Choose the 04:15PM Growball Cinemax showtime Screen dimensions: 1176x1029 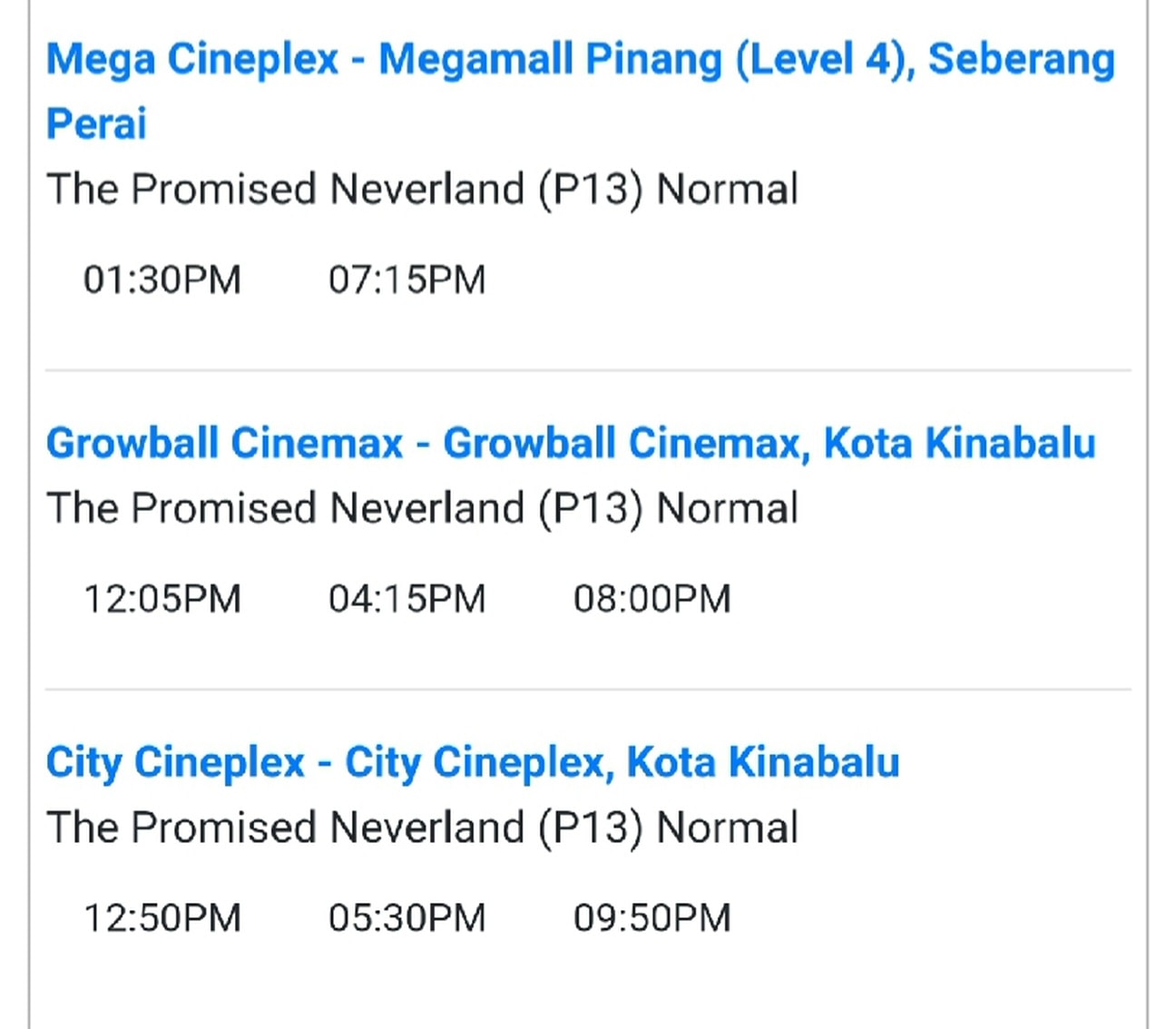pyautogui.click(x=407, y=599)
